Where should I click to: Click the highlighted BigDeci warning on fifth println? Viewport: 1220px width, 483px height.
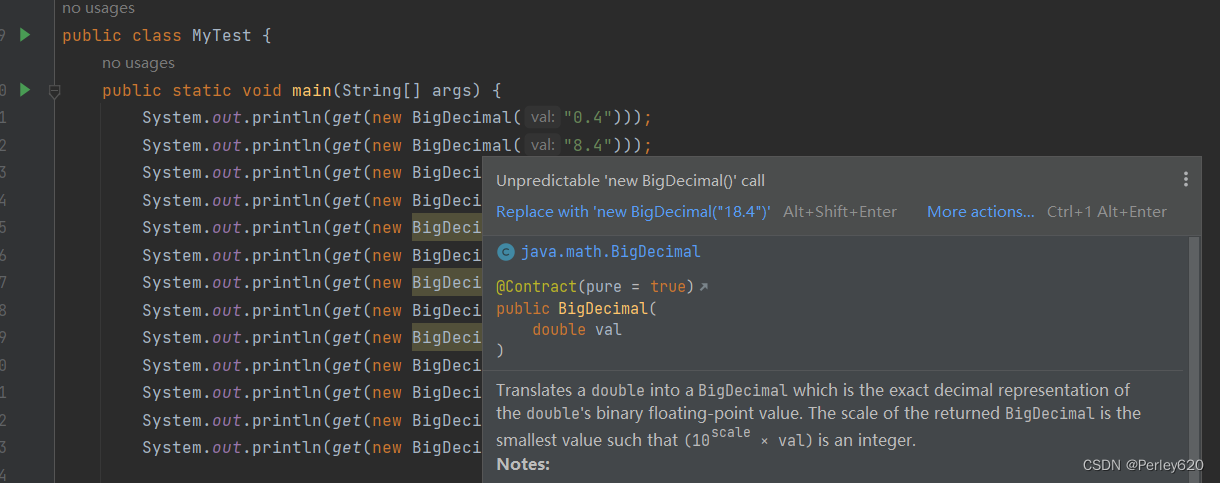447,227
